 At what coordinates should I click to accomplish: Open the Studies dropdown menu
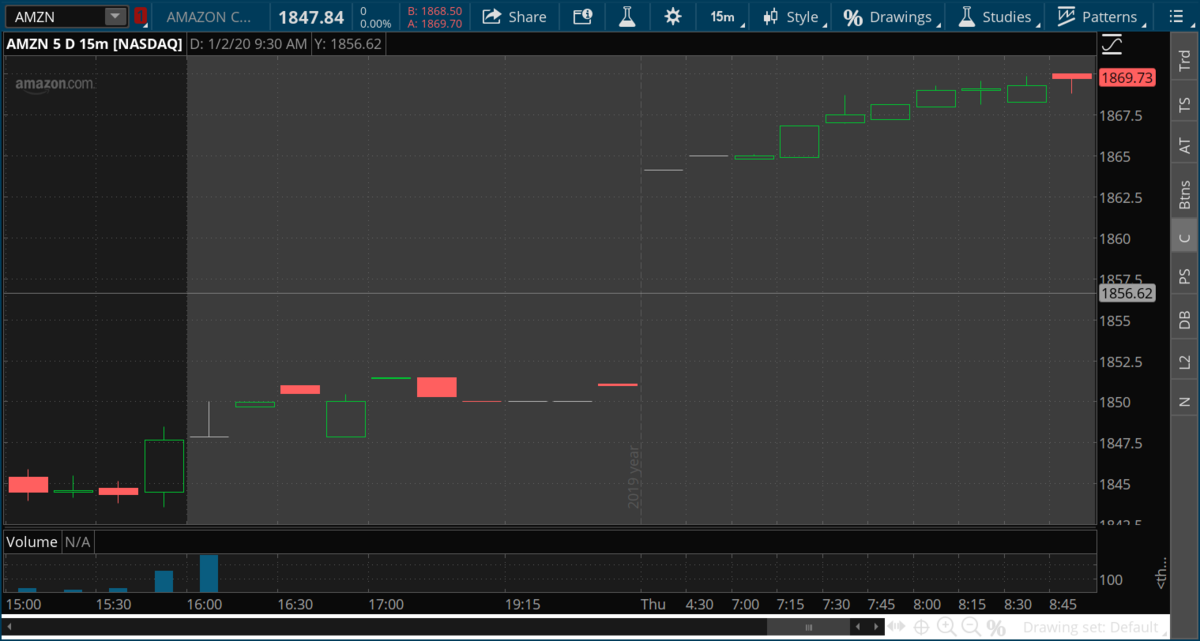click(x=995, y=17)
